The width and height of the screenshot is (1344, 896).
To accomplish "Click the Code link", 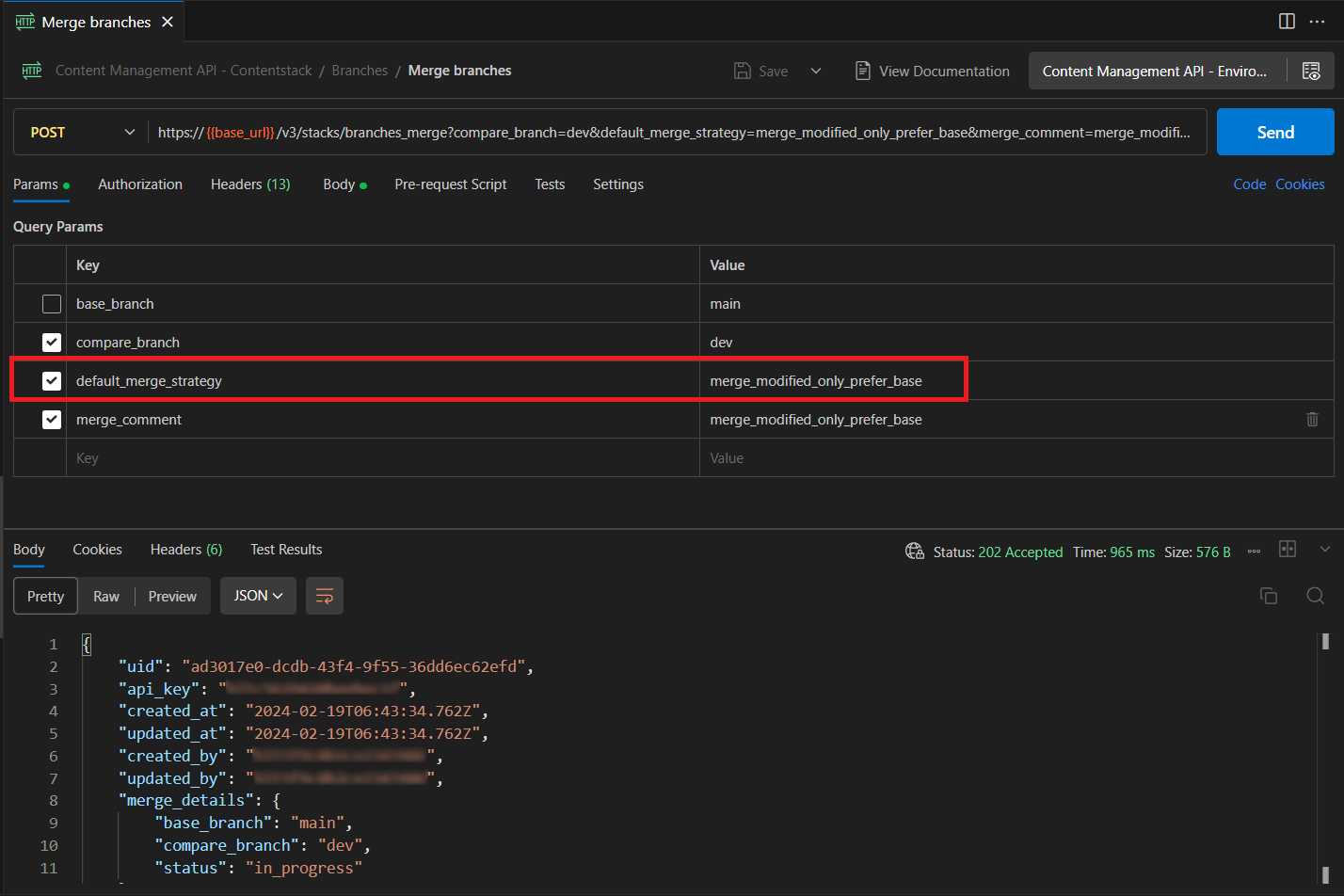I will pyautogui.click(x=1249, y=184).
